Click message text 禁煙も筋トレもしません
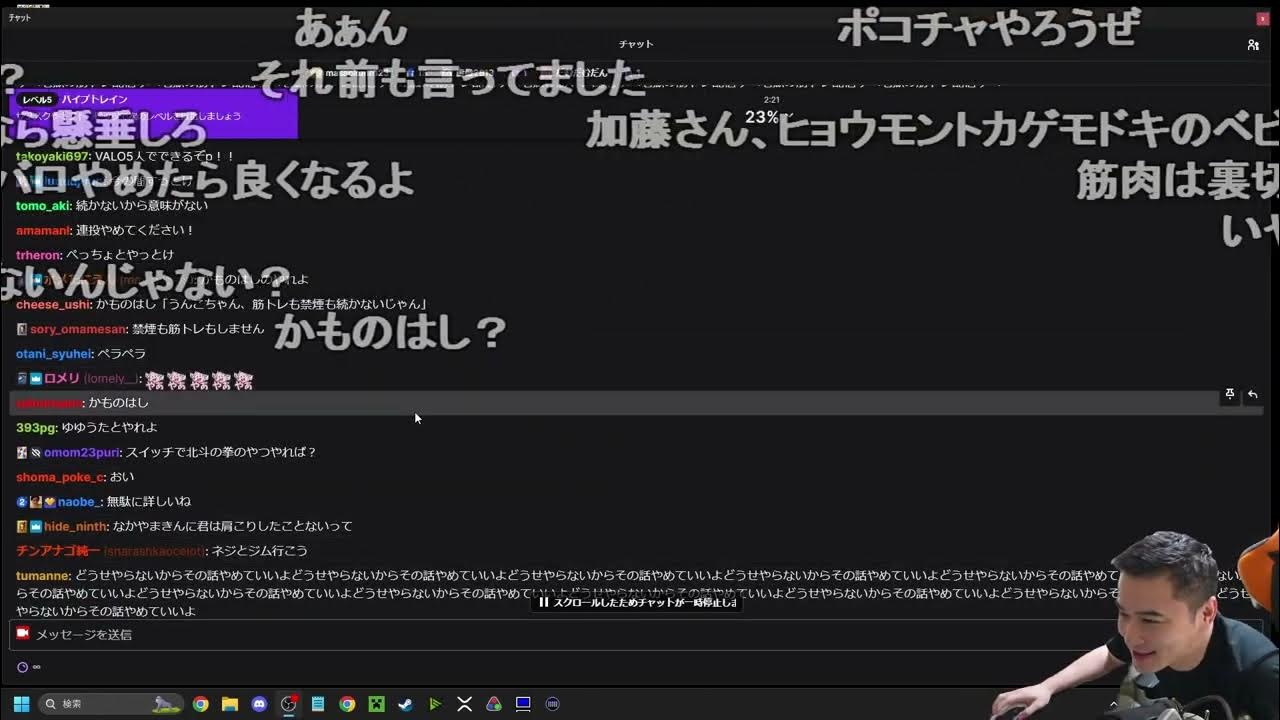This screenshot has height=720, width=1280. pos(198,329)
